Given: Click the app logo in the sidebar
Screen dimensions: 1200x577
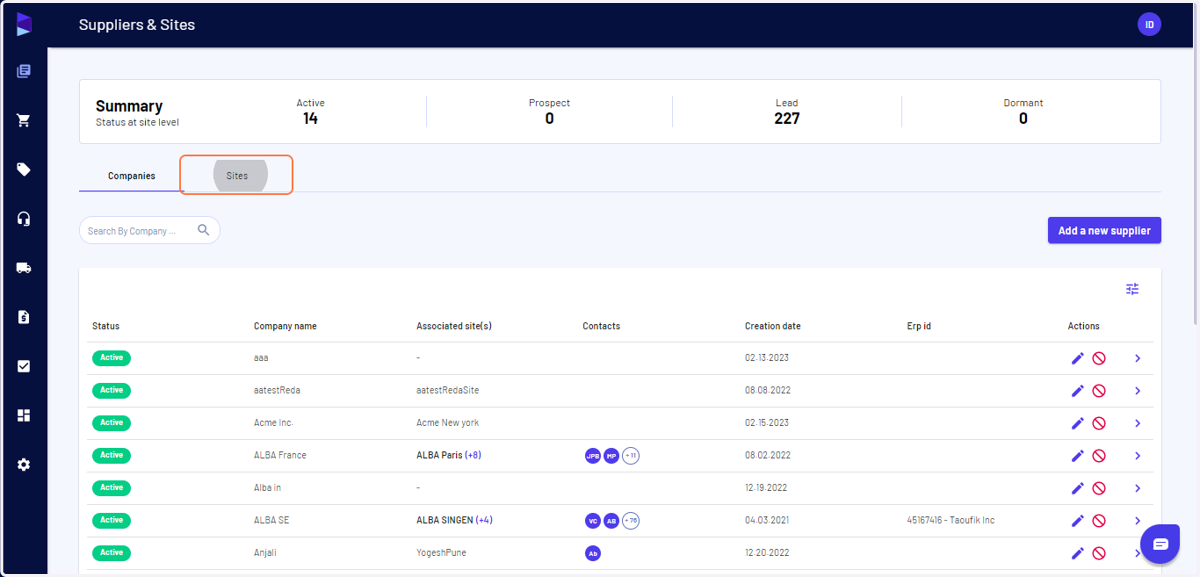Looking at the screenshot, I should point(24,24).
